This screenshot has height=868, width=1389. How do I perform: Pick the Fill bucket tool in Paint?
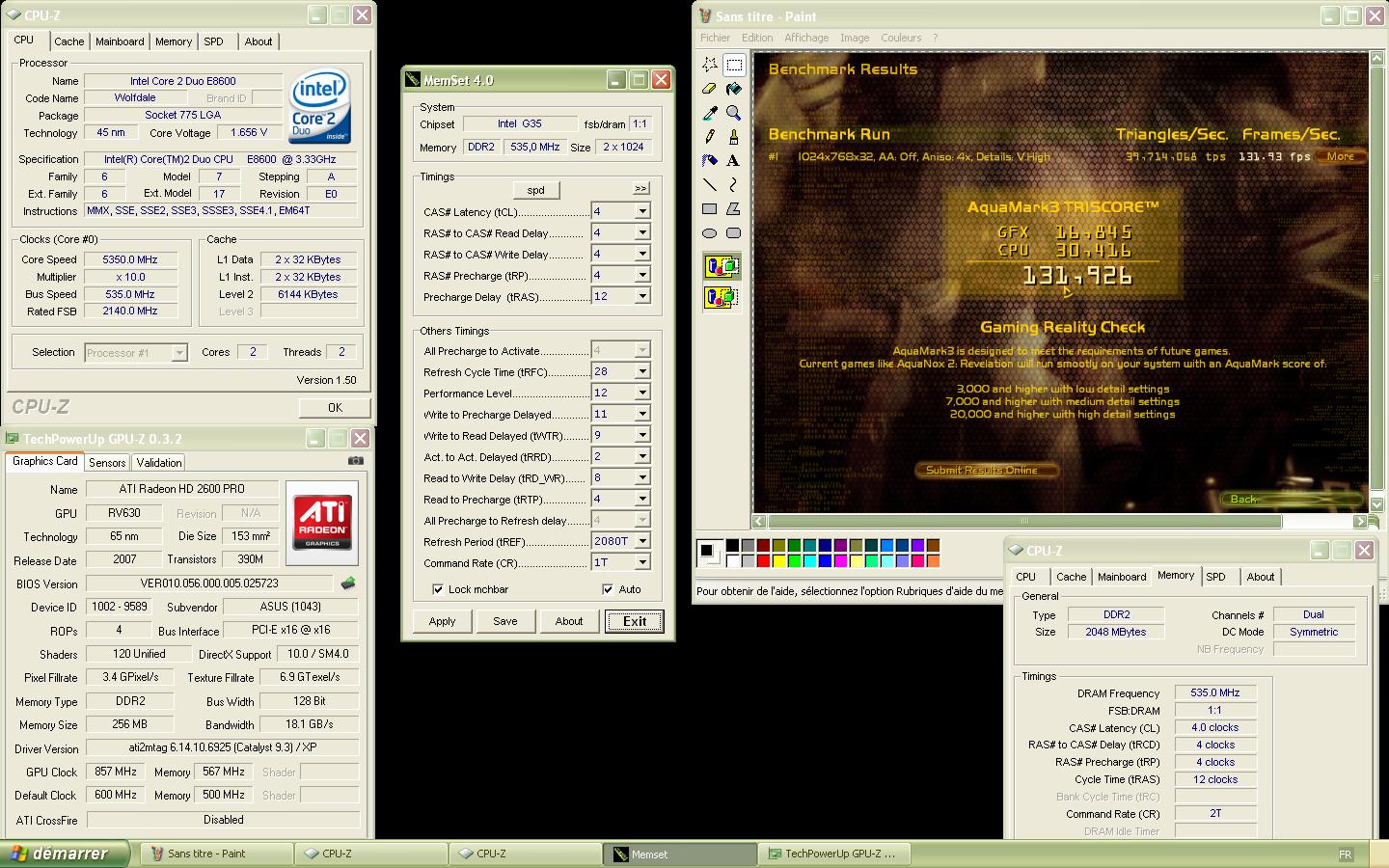(734, 89)
